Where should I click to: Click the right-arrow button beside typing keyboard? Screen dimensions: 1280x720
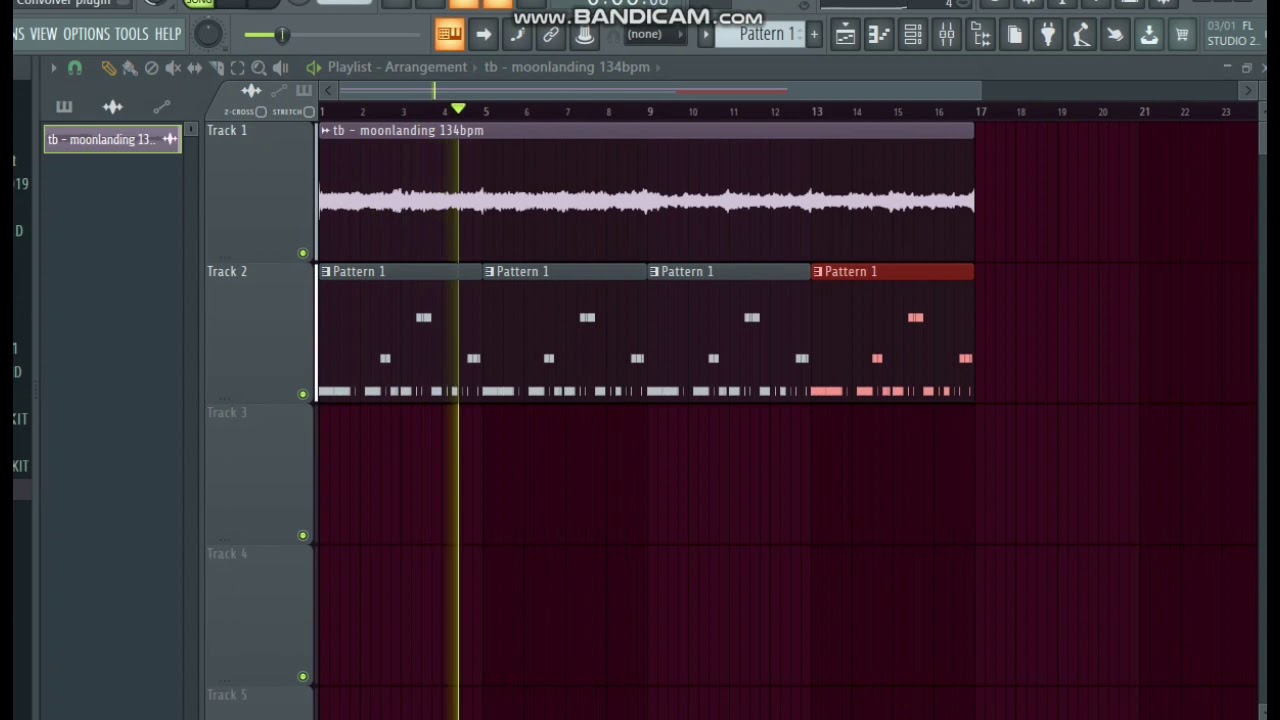[x=483, y=35]
